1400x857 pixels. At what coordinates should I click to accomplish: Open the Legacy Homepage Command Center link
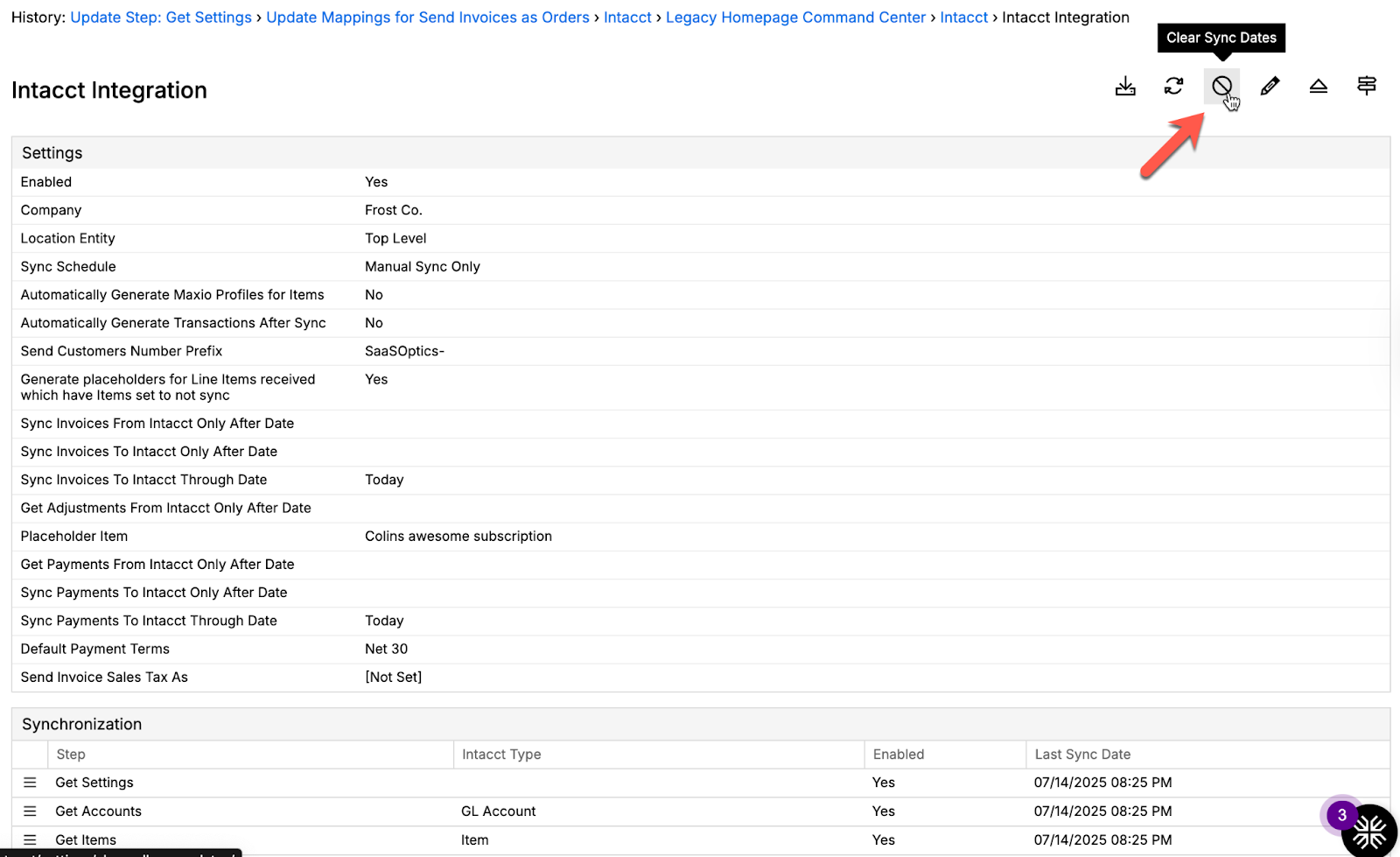point(795,18)
